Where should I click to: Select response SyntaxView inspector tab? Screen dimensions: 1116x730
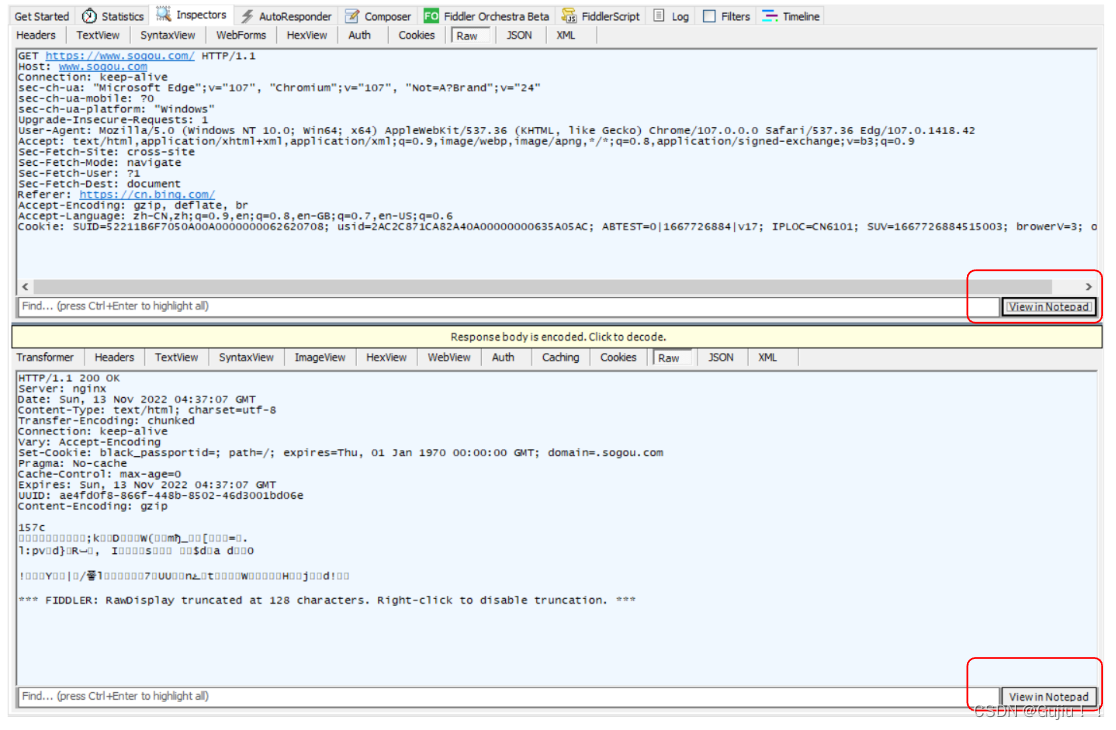point(246,357)
